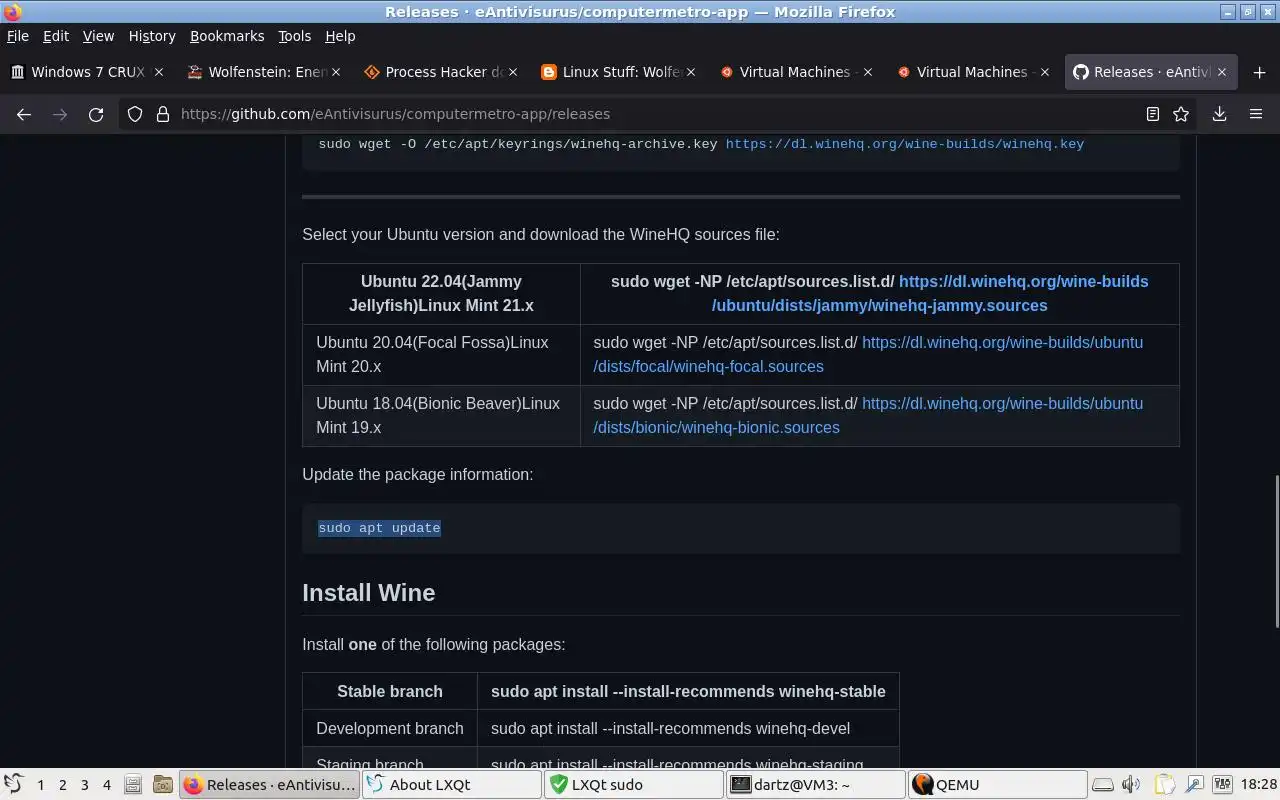1280x800 pixels.
Task: Click the Firefox Releases taskbar button
Action: 270,785
